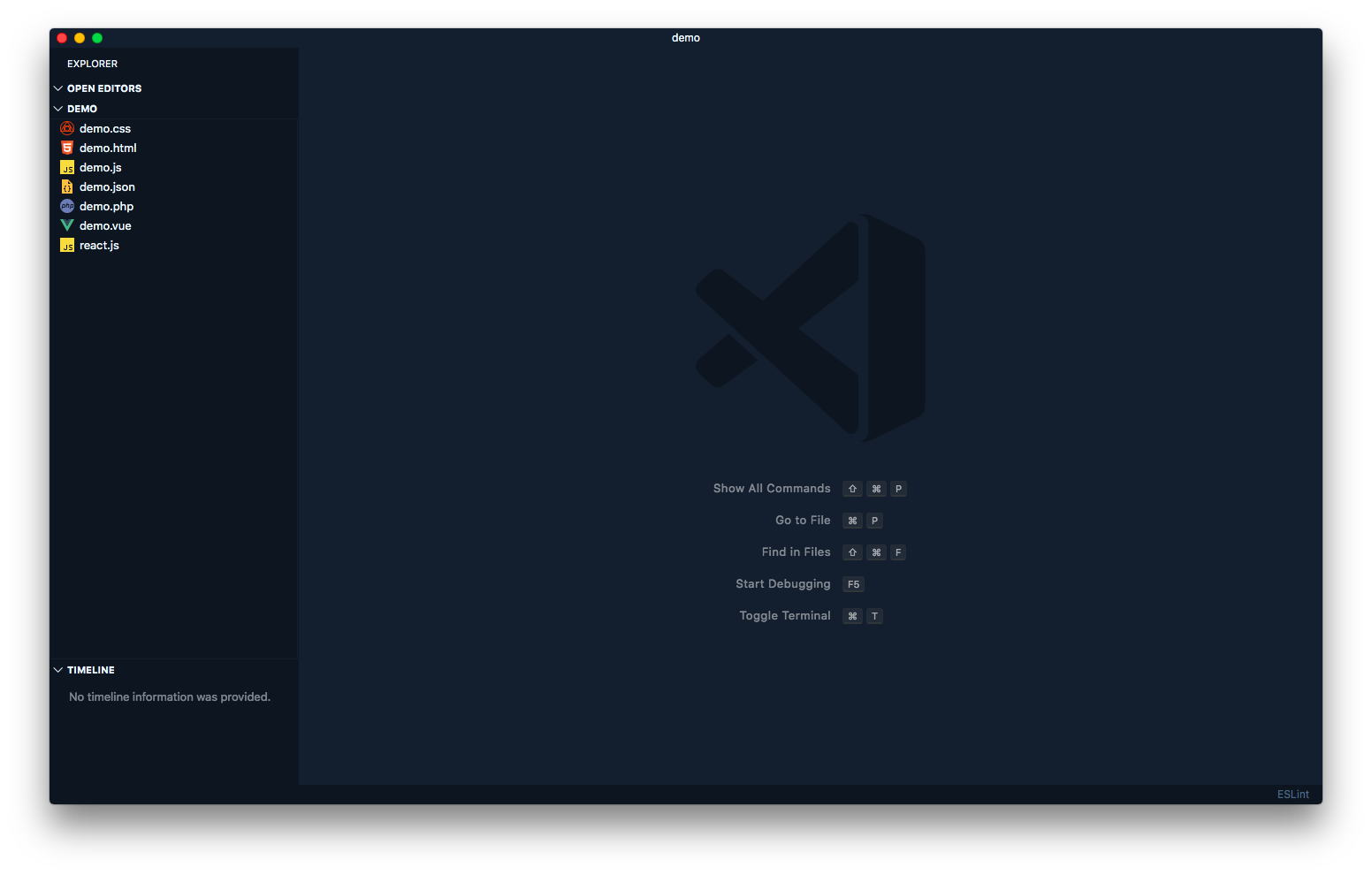Click the T key hint for Toggle Terminal
This screenshot has height=875, width=1372.
coord(874,616)
